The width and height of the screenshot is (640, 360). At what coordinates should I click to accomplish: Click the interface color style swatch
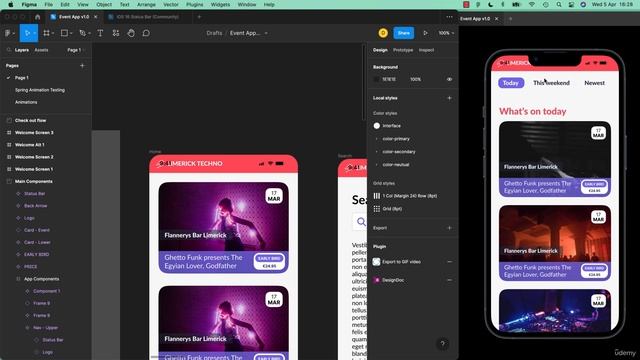tap(377, 126)
